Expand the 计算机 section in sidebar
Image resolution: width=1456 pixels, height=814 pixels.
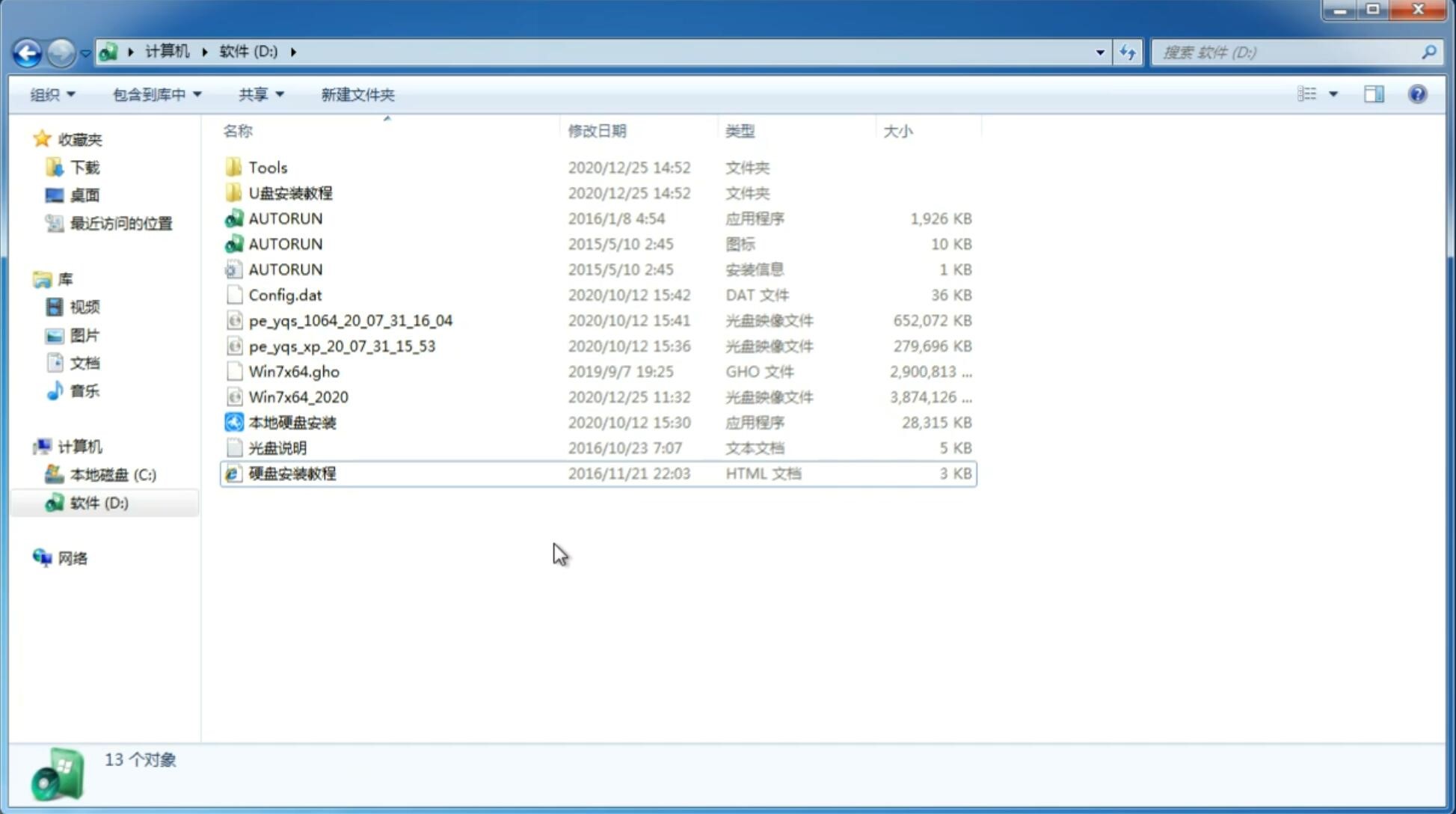(27, 445)
